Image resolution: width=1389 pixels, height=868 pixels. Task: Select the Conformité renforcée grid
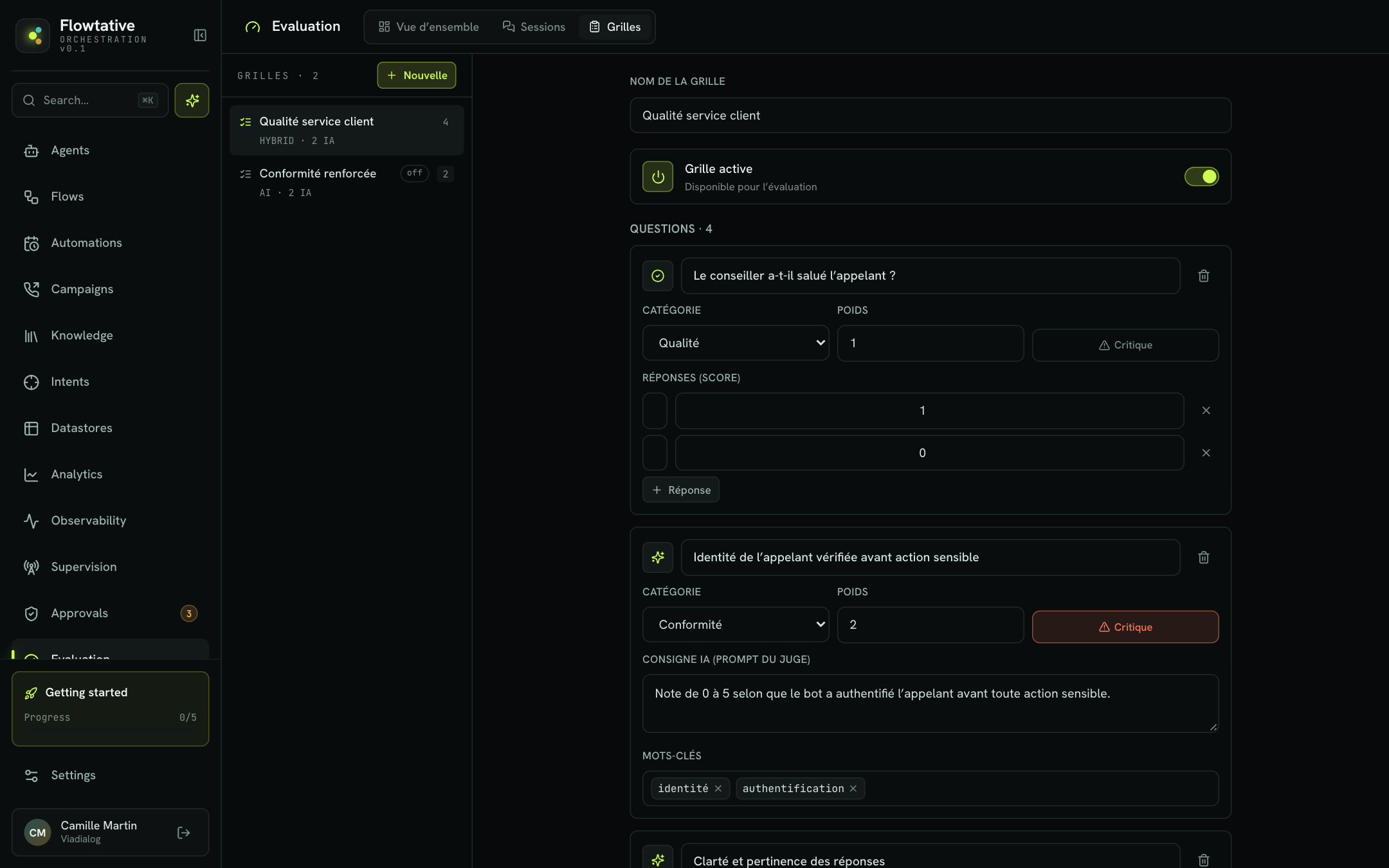click(x=347, y=183)
